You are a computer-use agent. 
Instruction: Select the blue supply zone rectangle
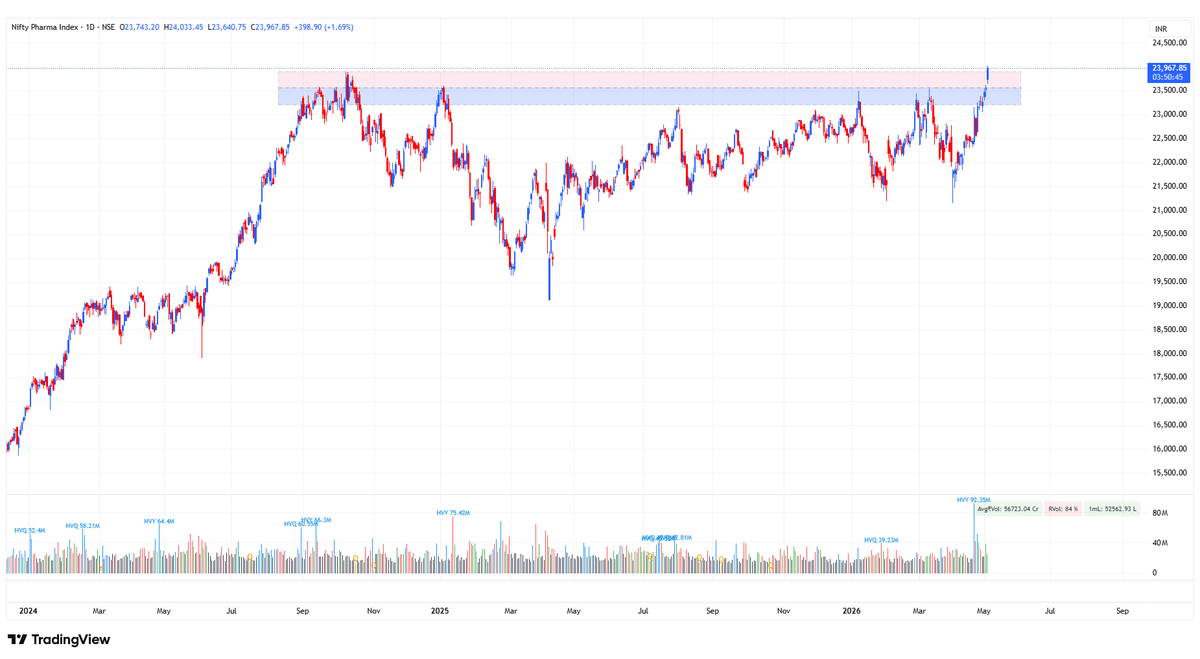[x=650, y=96]
